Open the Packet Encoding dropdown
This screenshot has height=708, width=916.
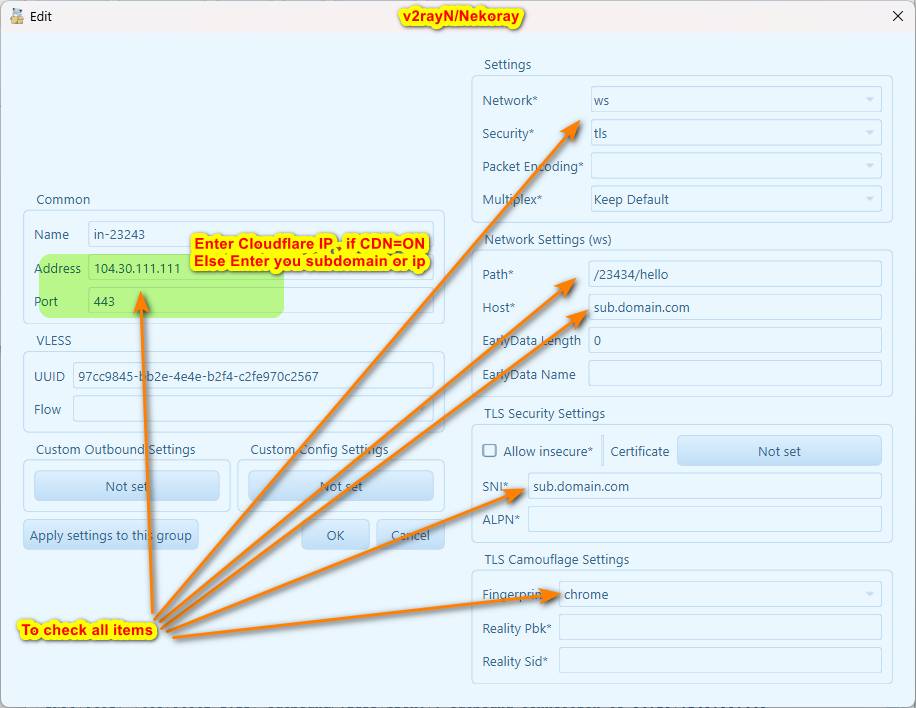click(x=736, y=166)
